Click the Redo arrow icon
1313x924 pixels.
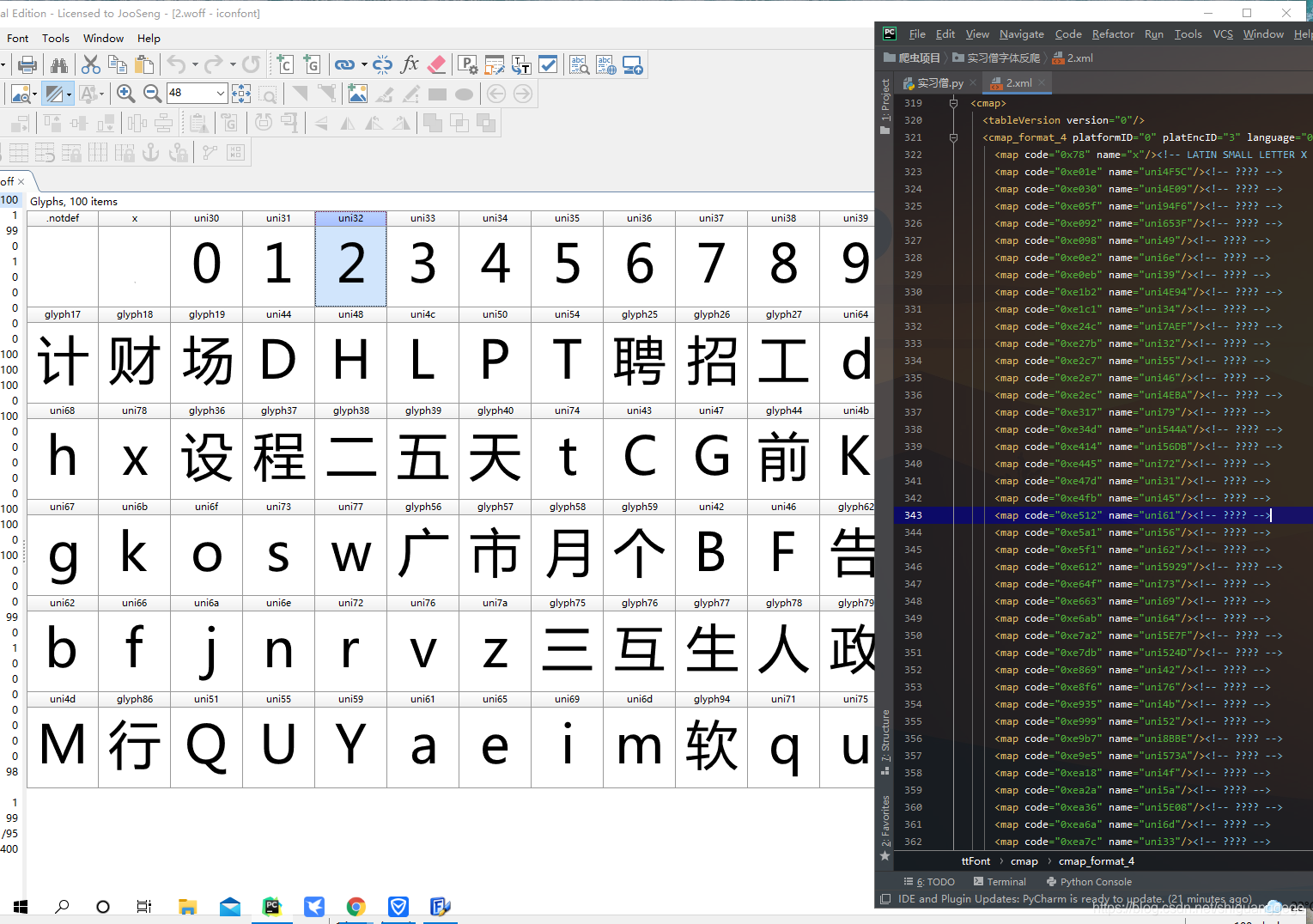tap(214, 64)
